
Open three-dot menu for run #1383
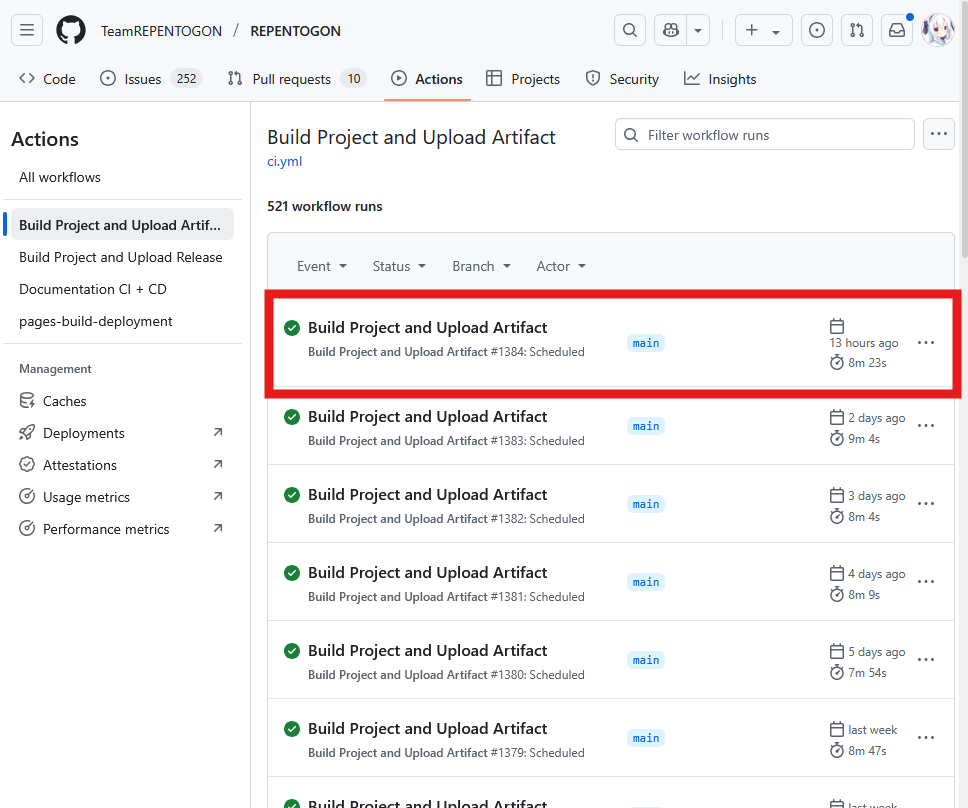click(925, 425)
